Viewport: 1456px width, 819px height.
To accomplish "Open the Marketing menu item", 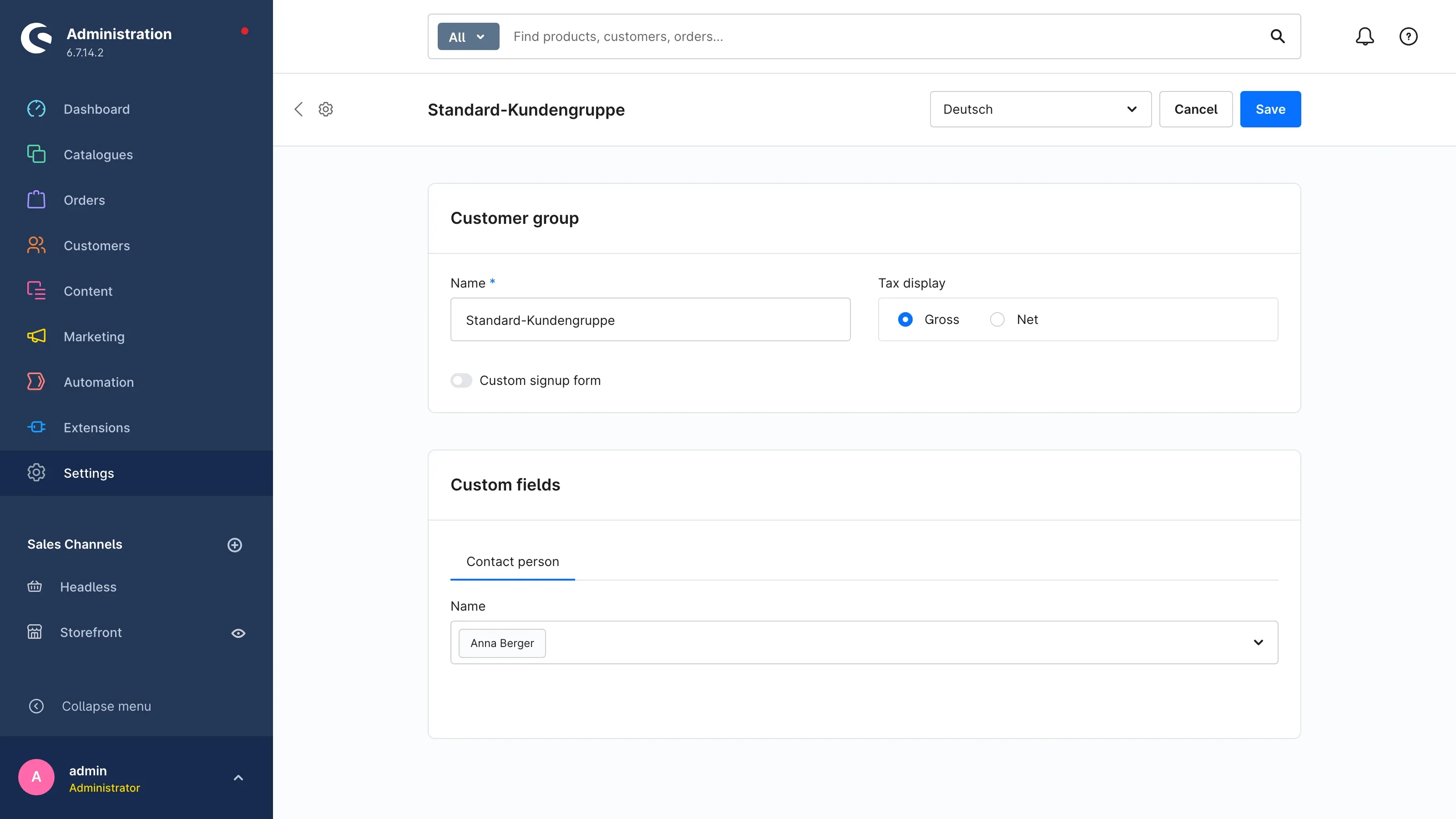I will [136, 336].
